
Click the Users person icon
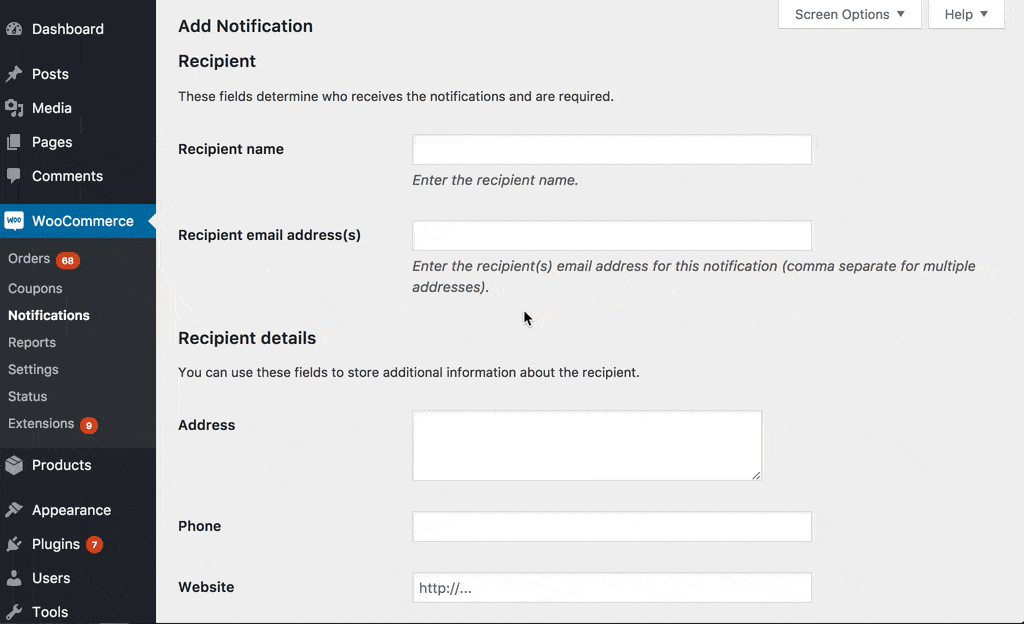point(14,578)
